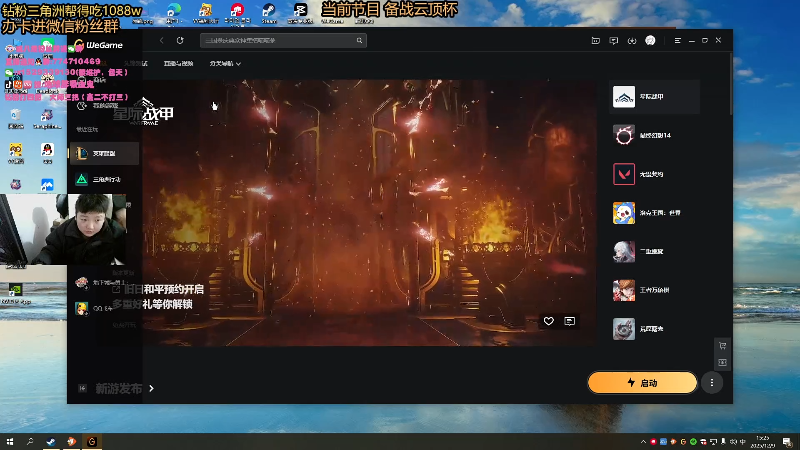Image resolution: width=800 pixels, height=450 pixels.
Task: Switch to WeGame via taskbar icon
Action: (x=92, y=442)
